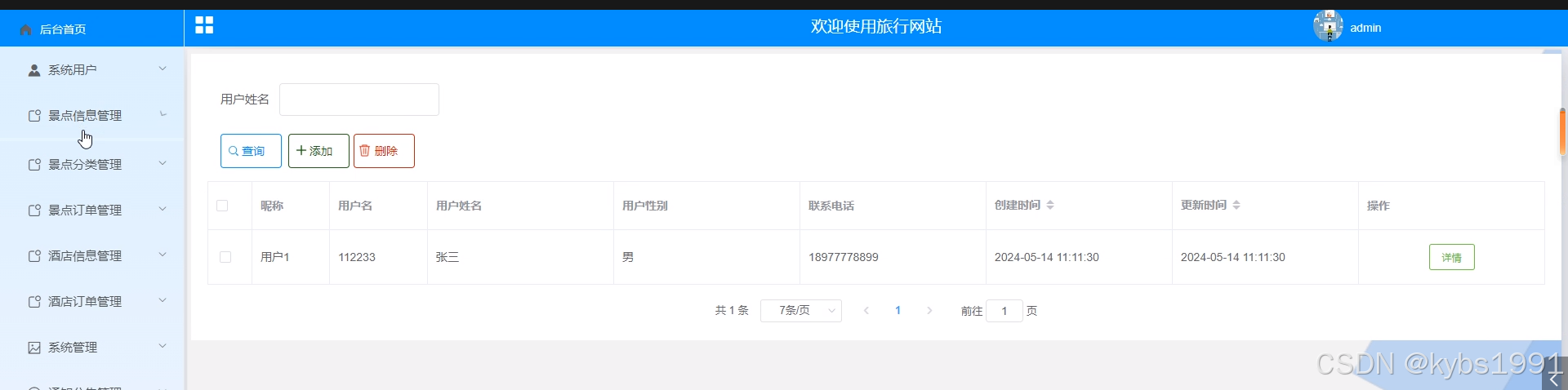Viewport: 1568px width, 390px height.
Task: Click the collapse arrow at bottom right
Action: point(1554,378)
